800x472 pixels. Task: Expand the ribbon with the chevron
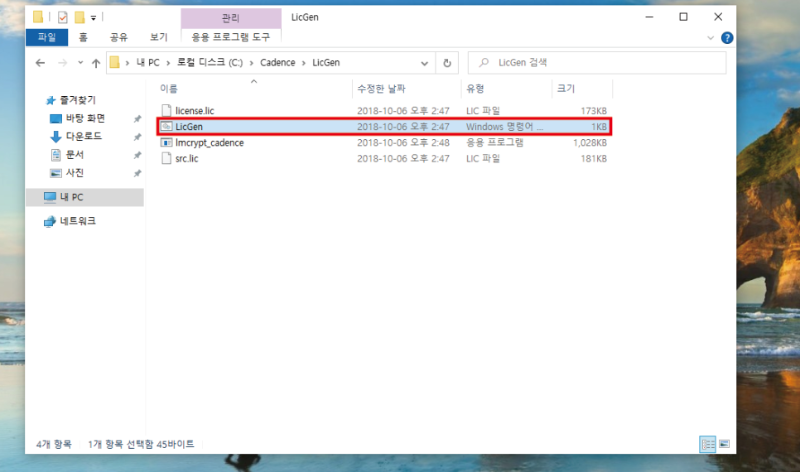(710, 38)
